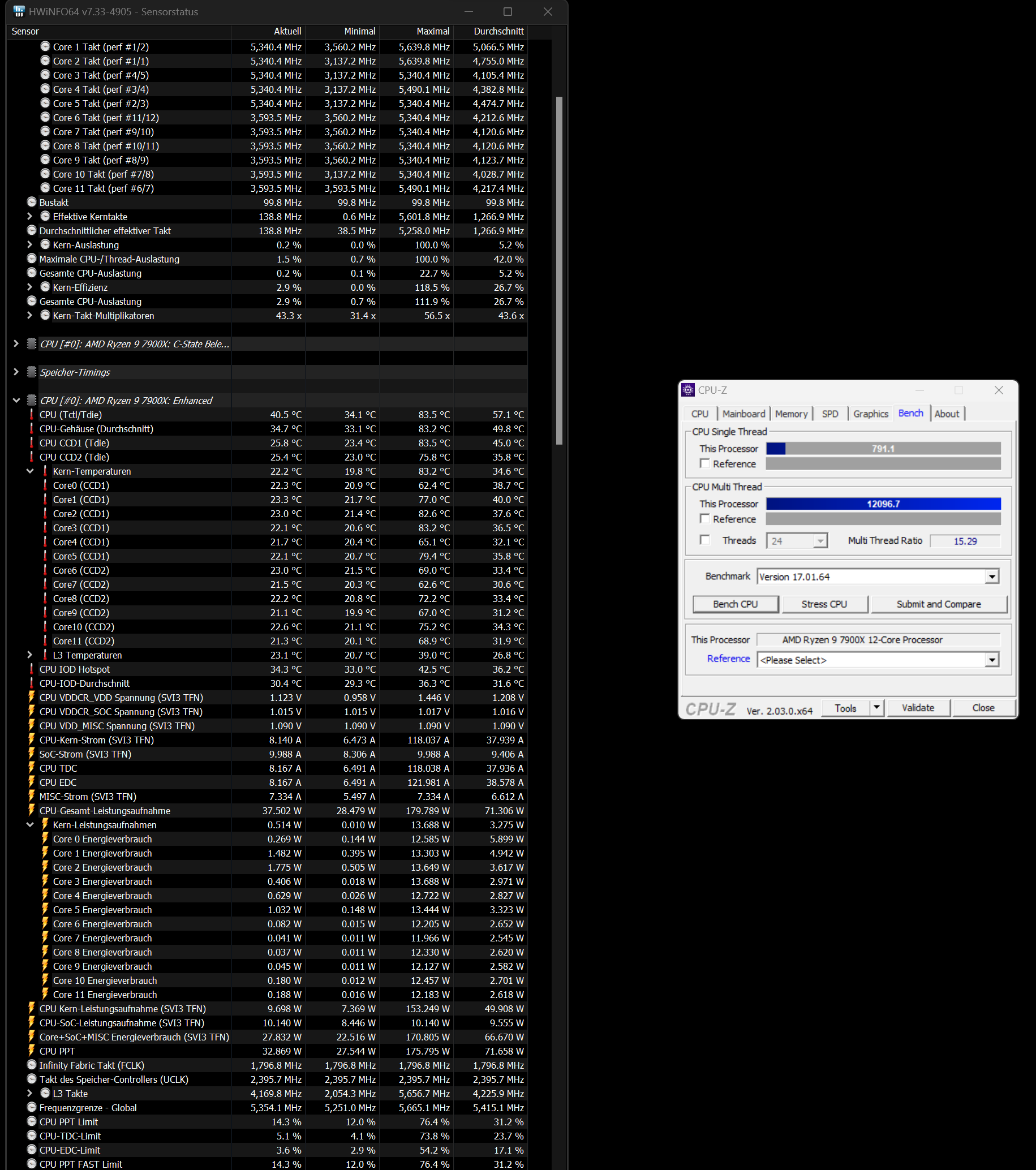The image size is (1036, 1170).
Task: Expand the L3 Takte row
Action: pyautogui.click(x=30, y=1093)
